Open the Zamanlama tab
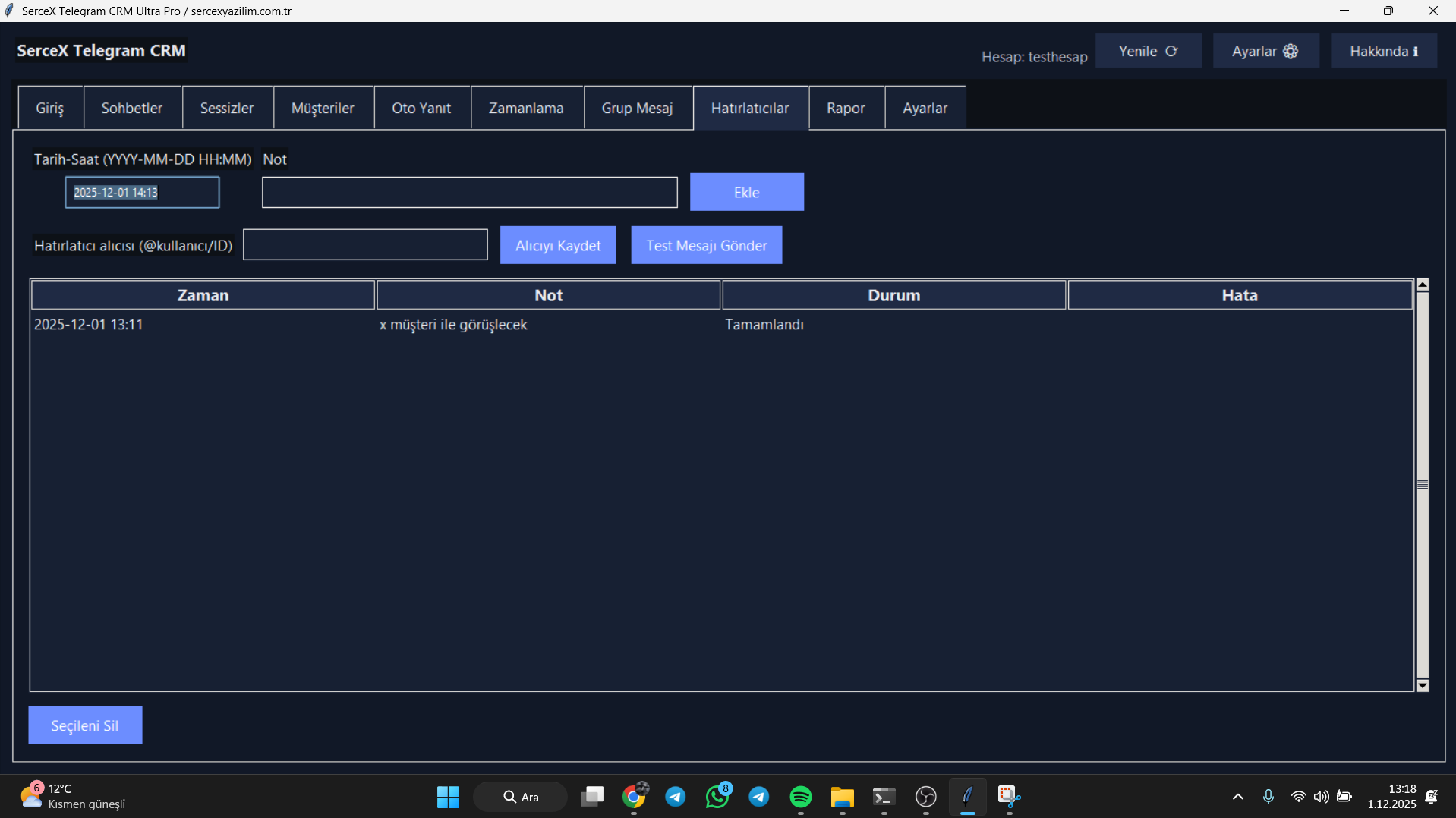 point(526,108)
